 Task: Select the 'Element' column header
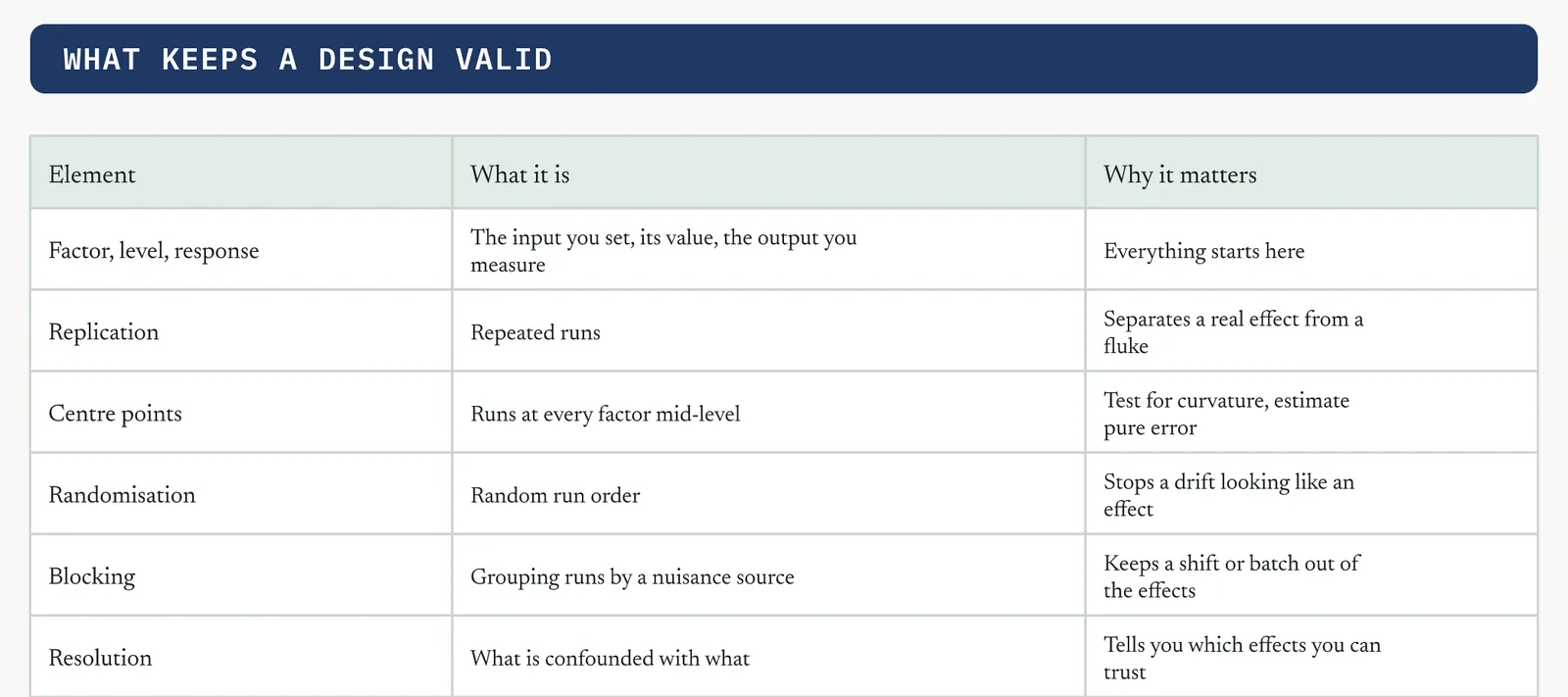click(241, 173)
